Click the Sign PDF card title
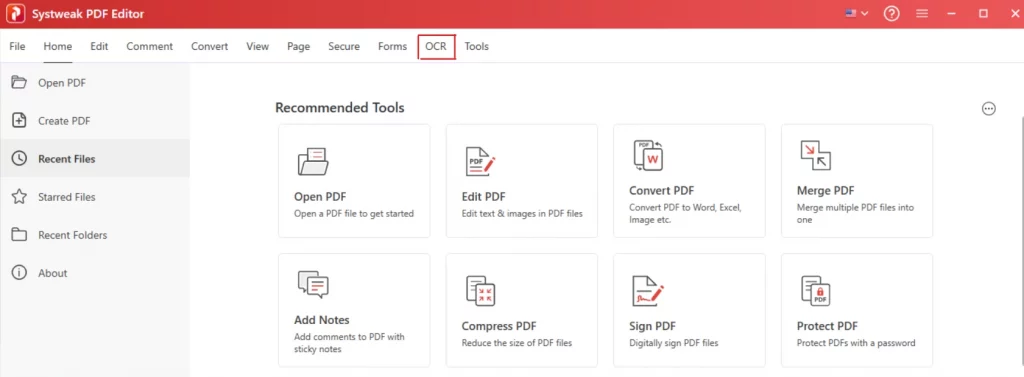The image size is (1024, 377). (x=652, y=326)
